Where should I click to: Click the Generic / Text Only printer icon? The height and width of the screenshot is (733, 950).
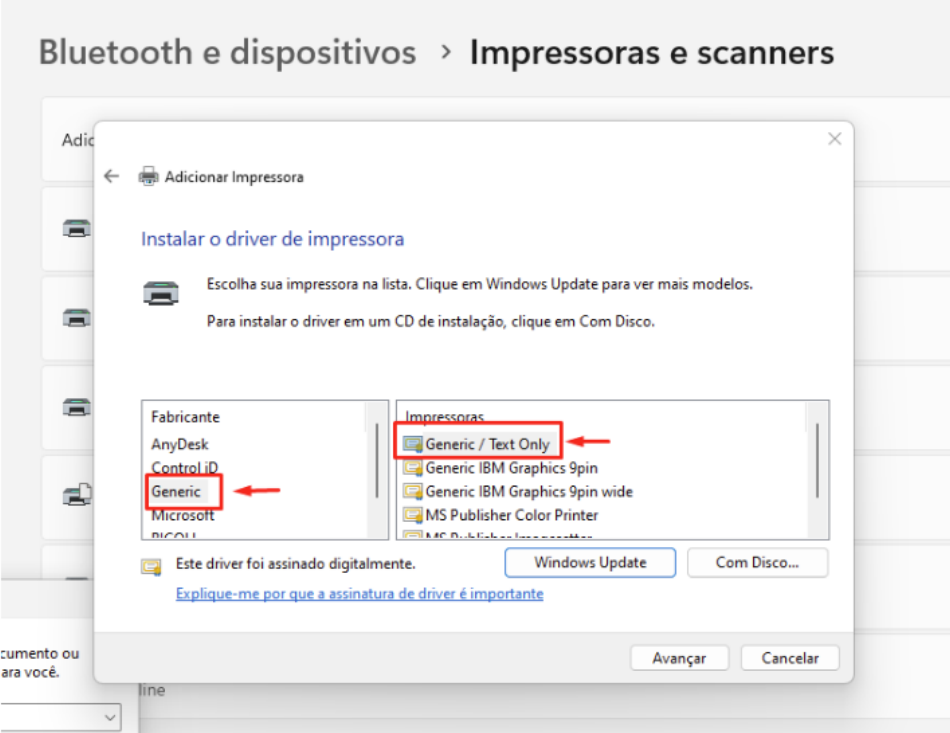coord(412,443)
